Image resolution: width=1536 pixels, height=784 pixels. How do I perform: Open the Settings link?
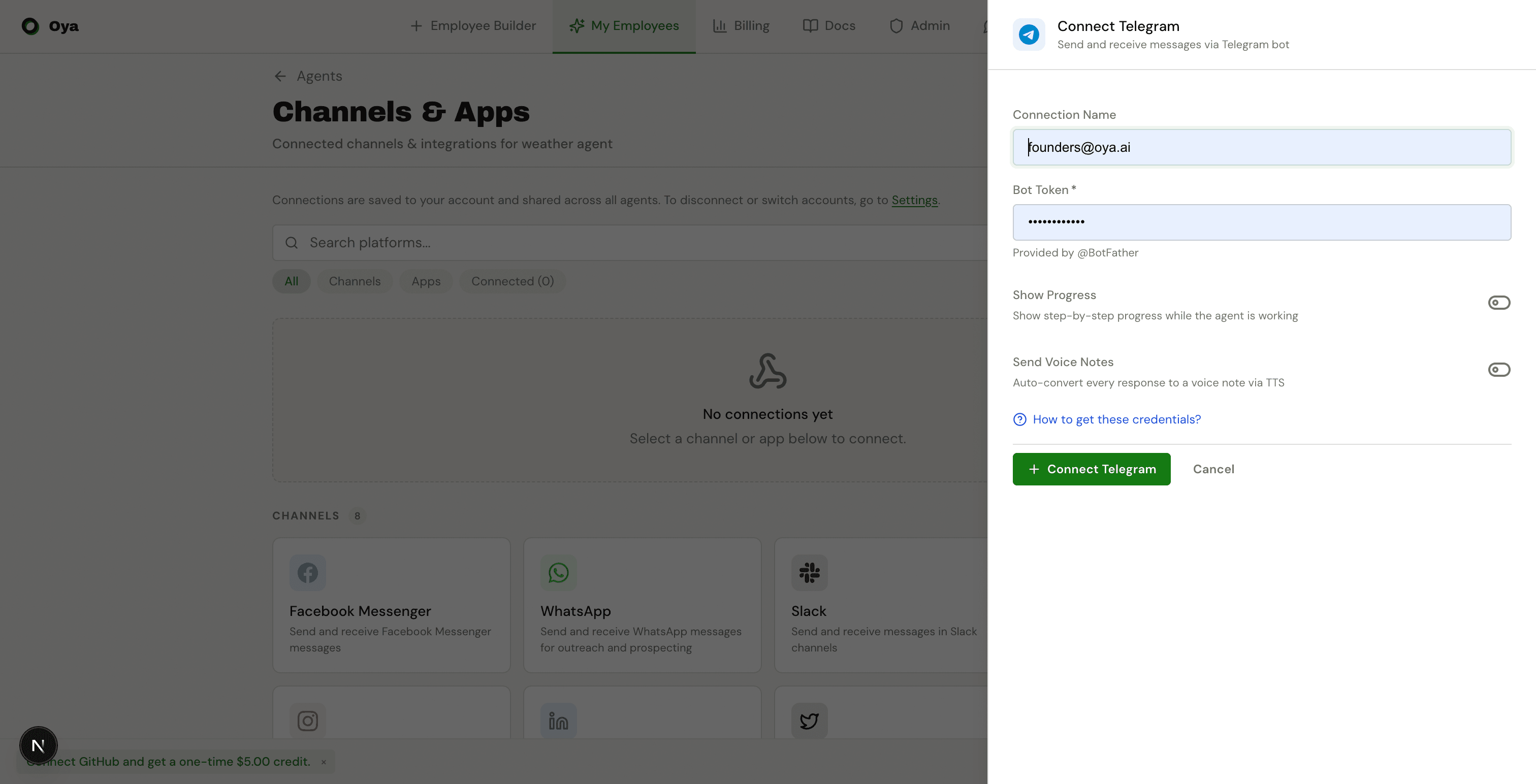tap(914, 201)
